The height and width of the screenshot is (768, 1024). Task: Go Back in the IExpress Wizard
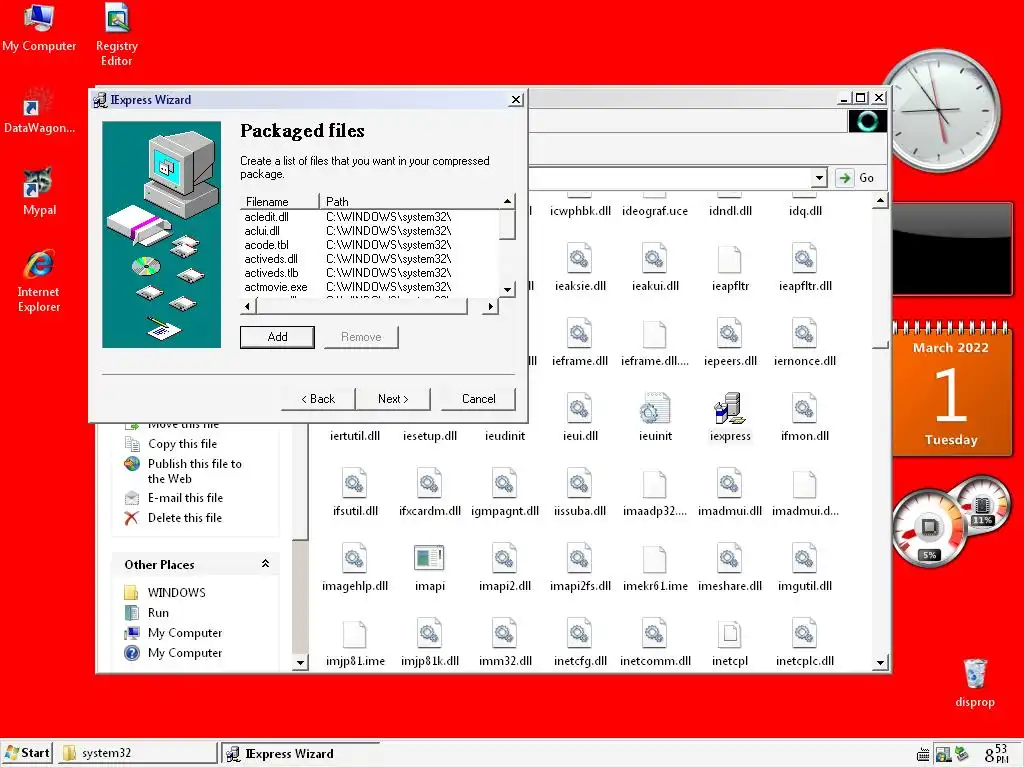tap(318, 399)
